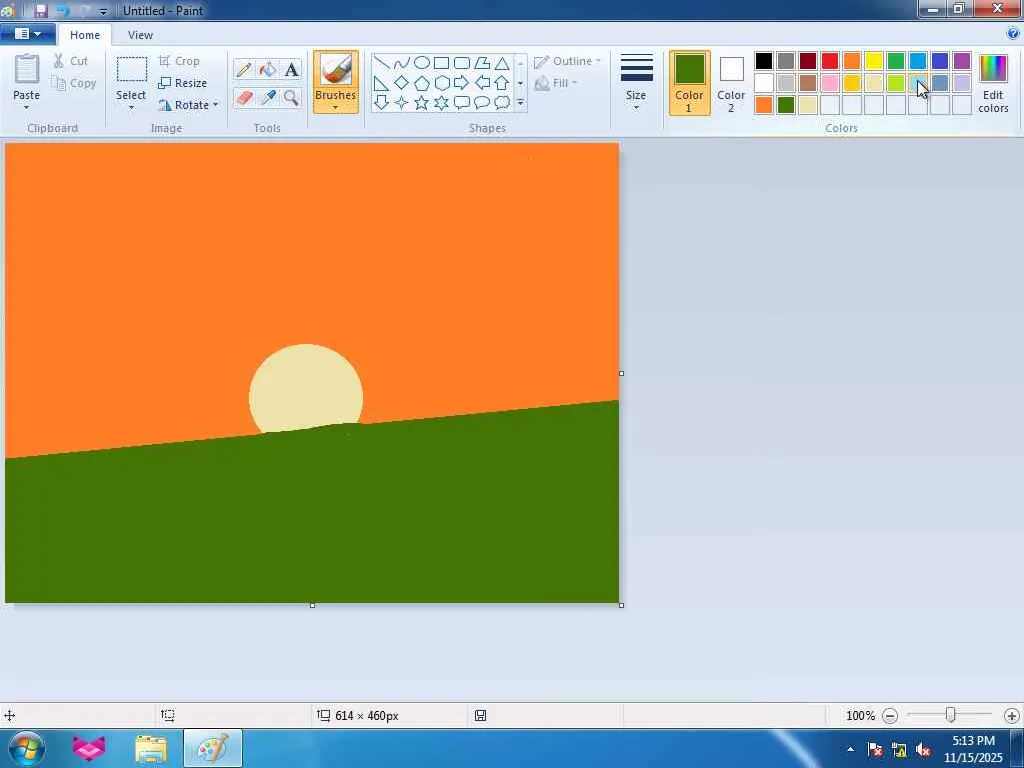
Task: Open the Rotate dropdown menu
Action: [x=188, y=105]
